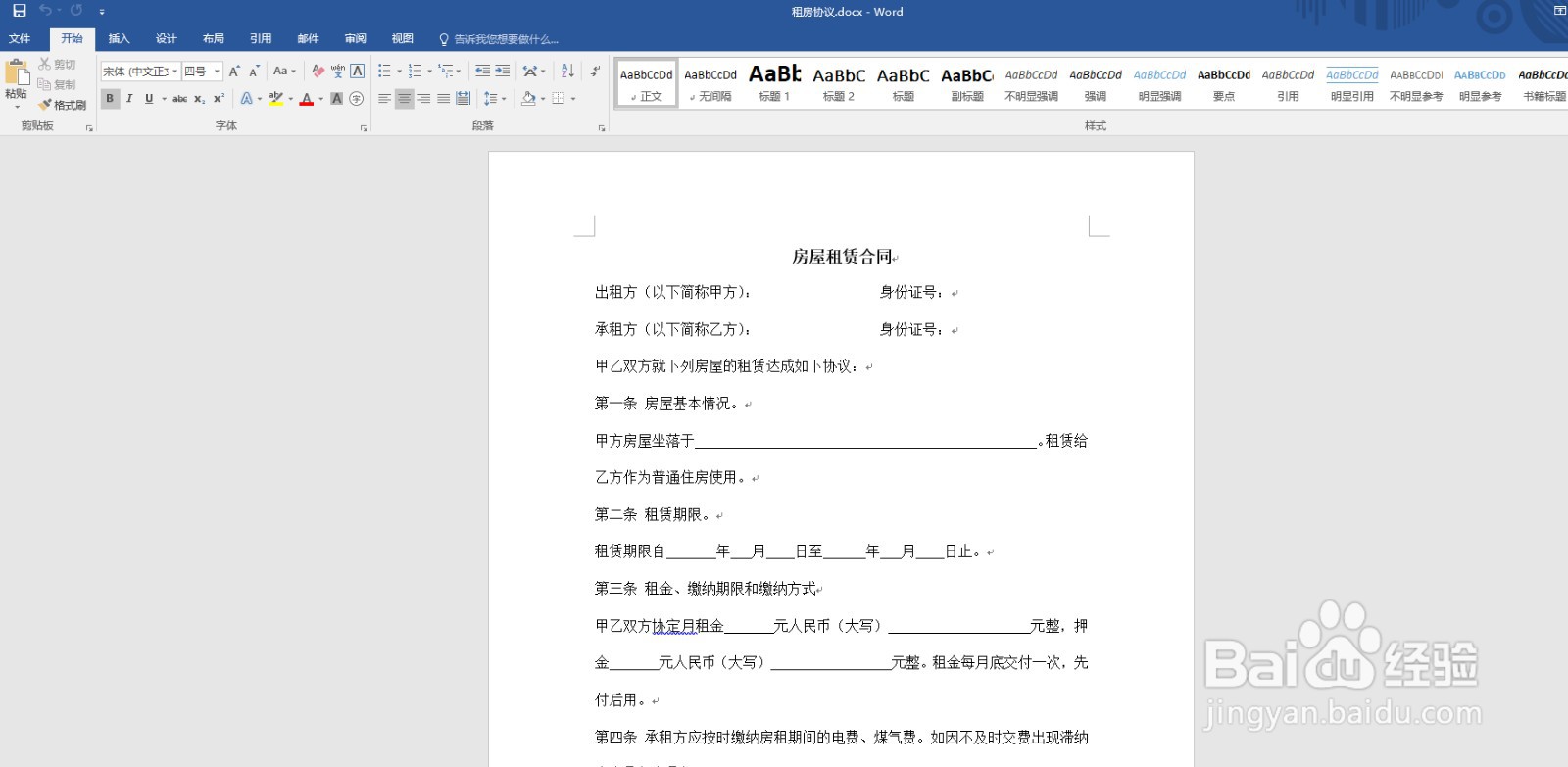Click the Numbering list icon
1568x767 pixels.
click(415, 72)
